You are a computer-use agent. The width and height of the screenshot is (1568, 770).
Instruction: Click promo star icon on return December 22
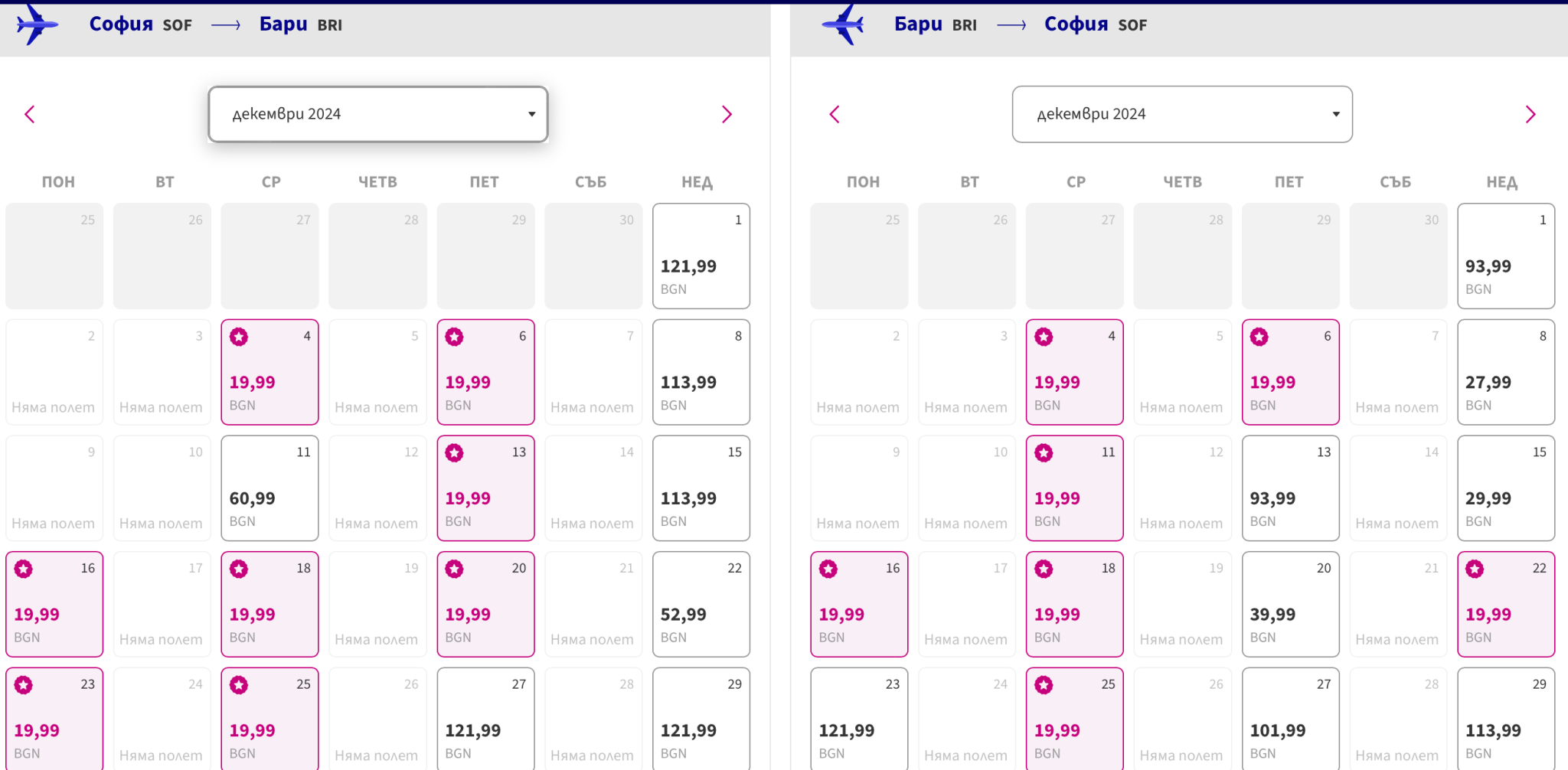pyautogui.click(x=1475, y=569)
